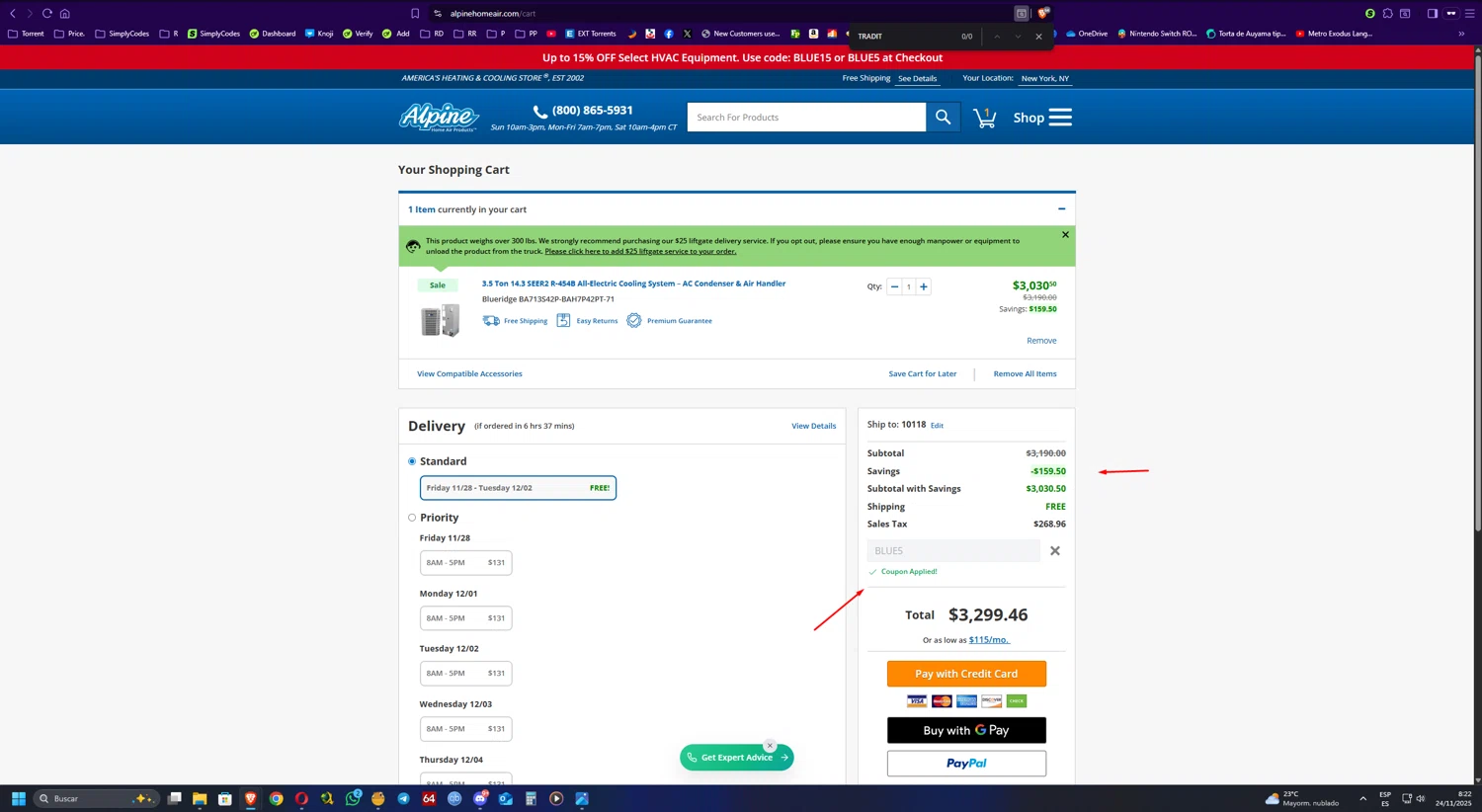The width and height of the screenshot is (1482, 812).
Task: Open File Explorer from taskbar
Action: [199, 798]
